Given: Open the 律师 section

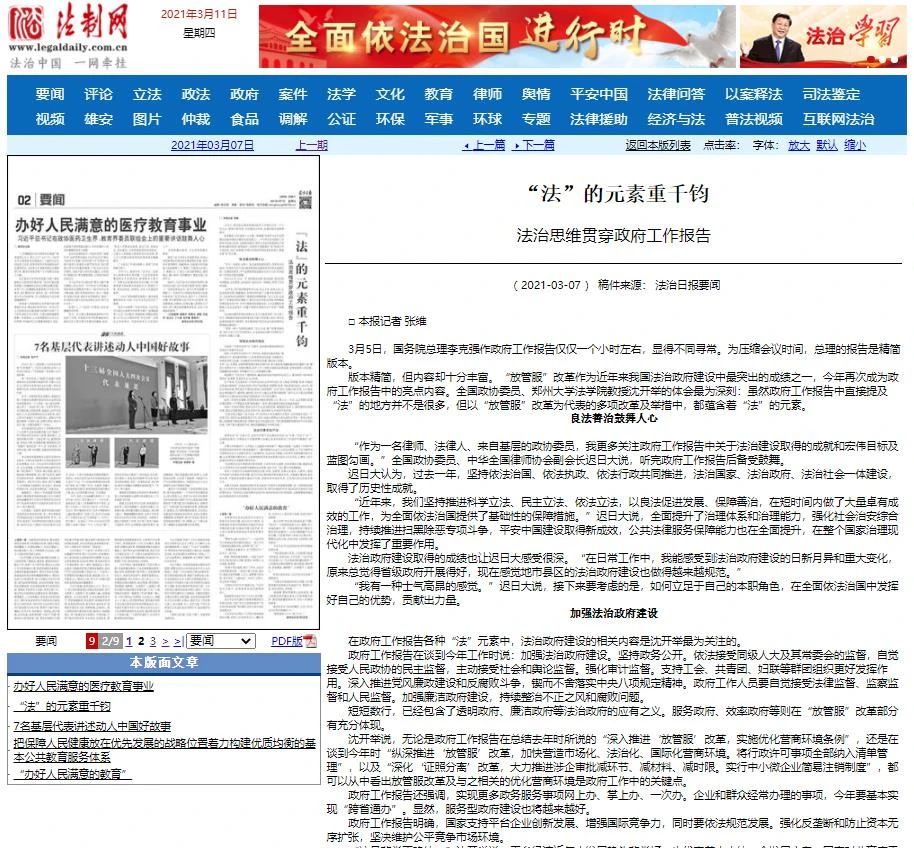Looking at the screenshot, I should tap(487, 94).
